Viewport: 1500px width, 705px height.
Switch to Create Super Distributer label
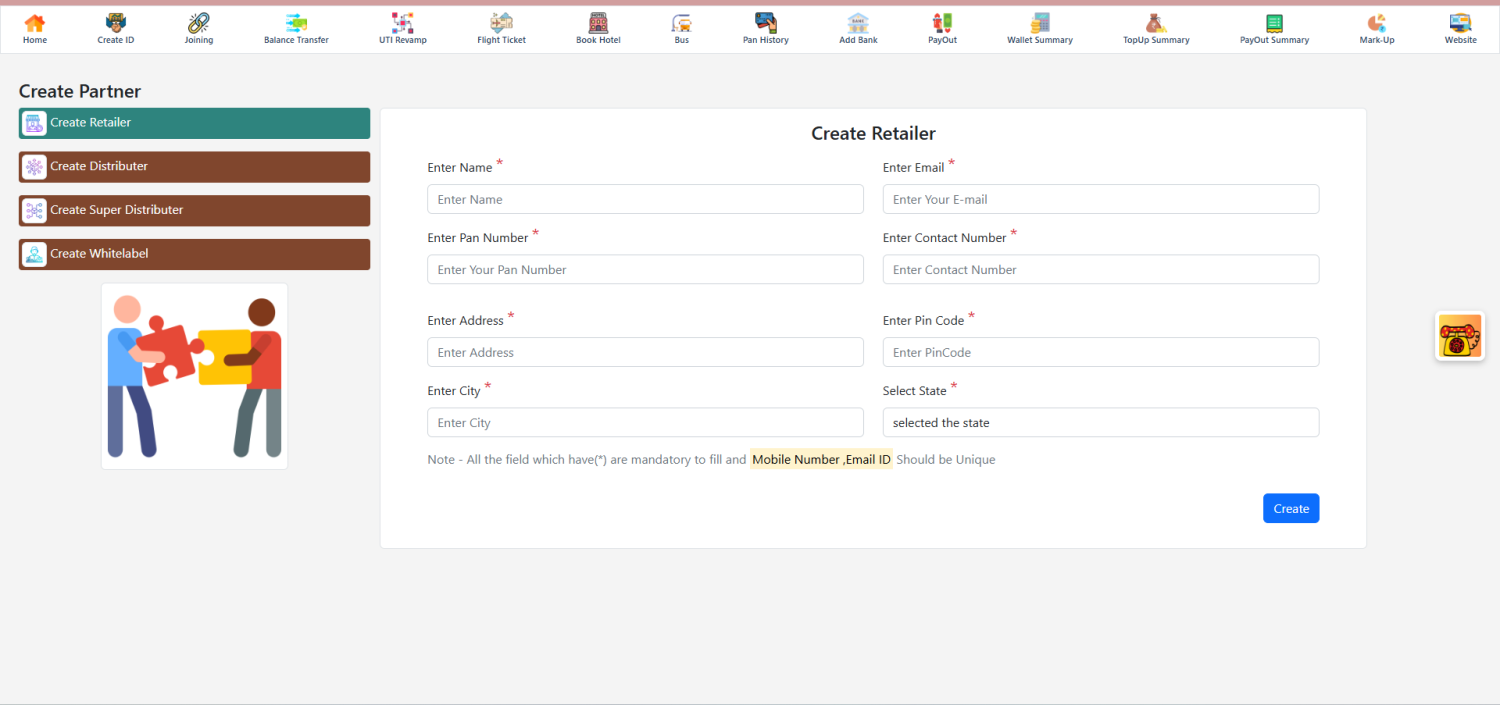tap(117, 210)
